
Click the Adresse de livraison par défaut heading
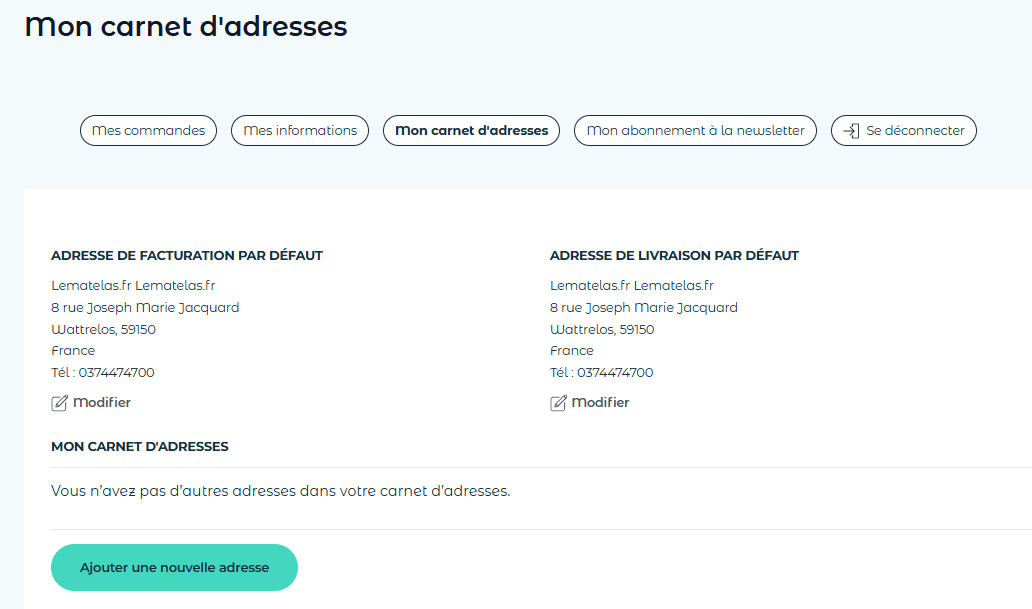tap(674, 256)
